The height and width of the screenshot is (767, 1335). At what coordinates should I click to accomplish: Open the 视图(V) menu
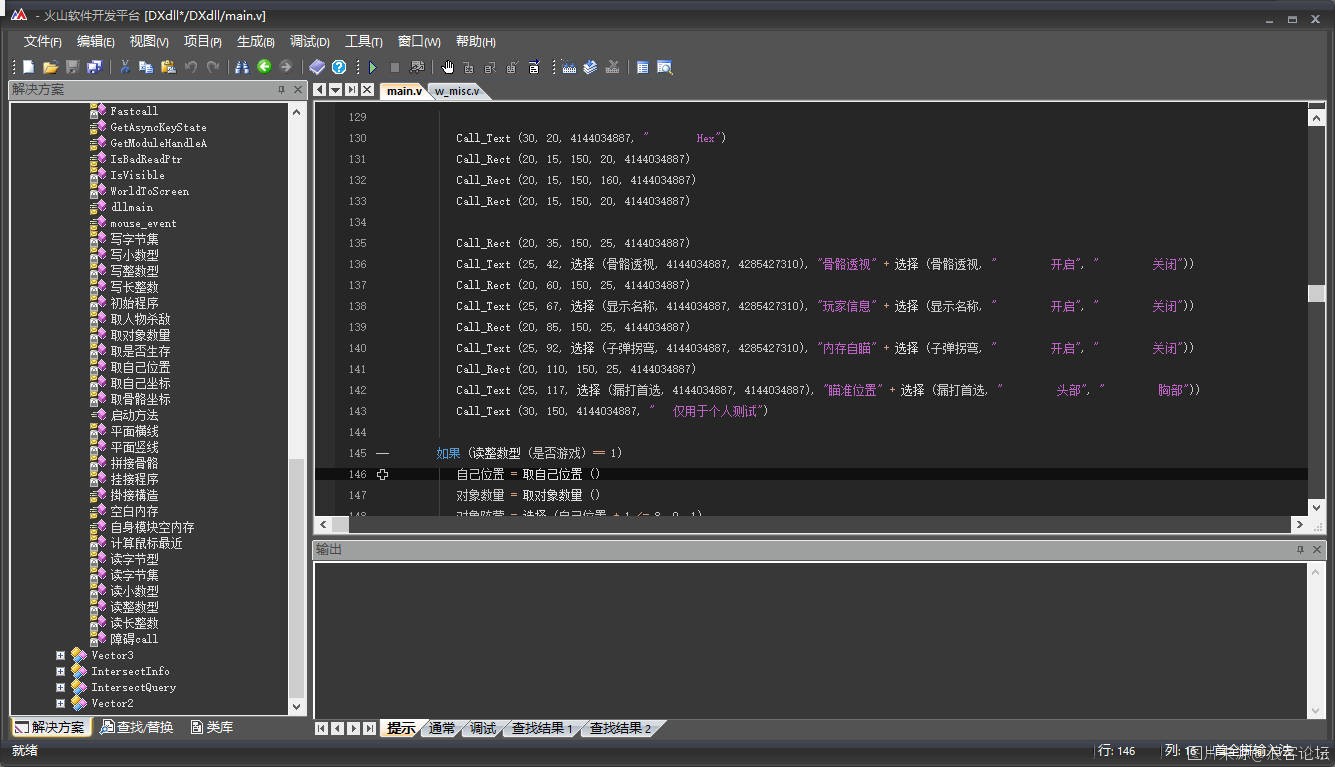coord(149,41)
